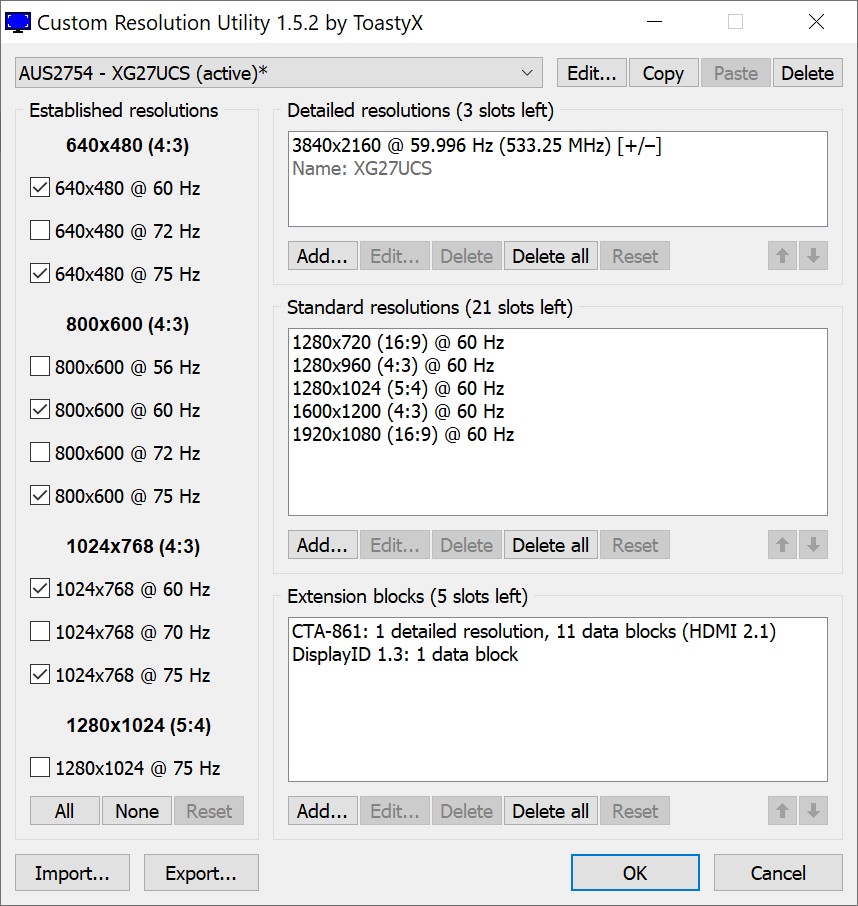Image resolution: width=858 pixels, height=906 pixels.
Task: Cancel and discard changes
Action: point(778,872)
